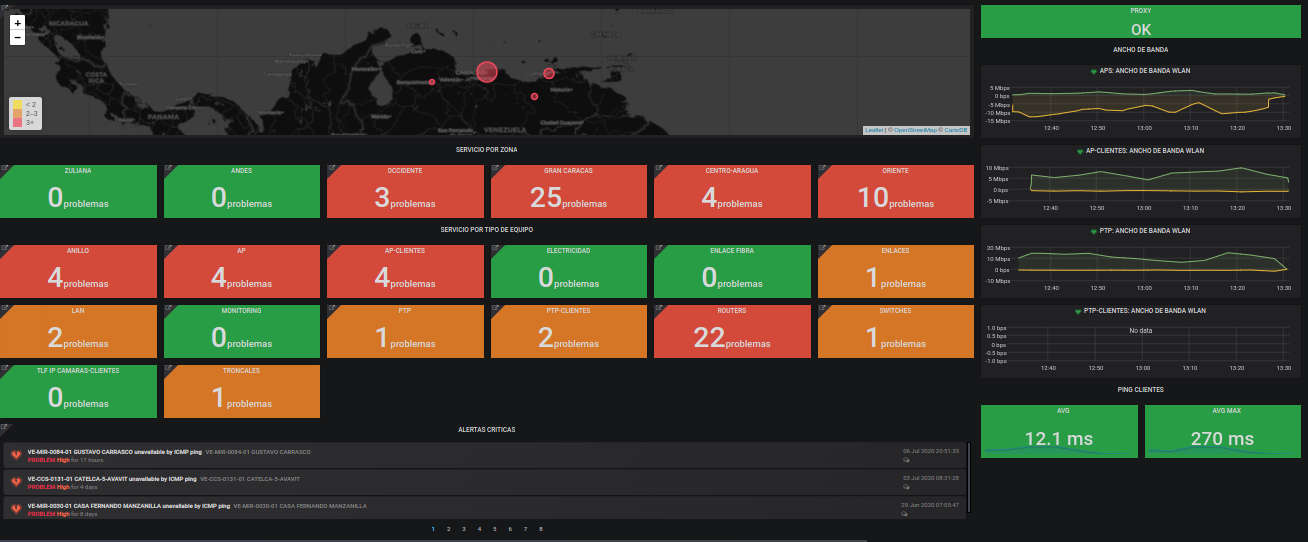Expand the SERVICIO POR ZONA row header

tap(486, 149)
